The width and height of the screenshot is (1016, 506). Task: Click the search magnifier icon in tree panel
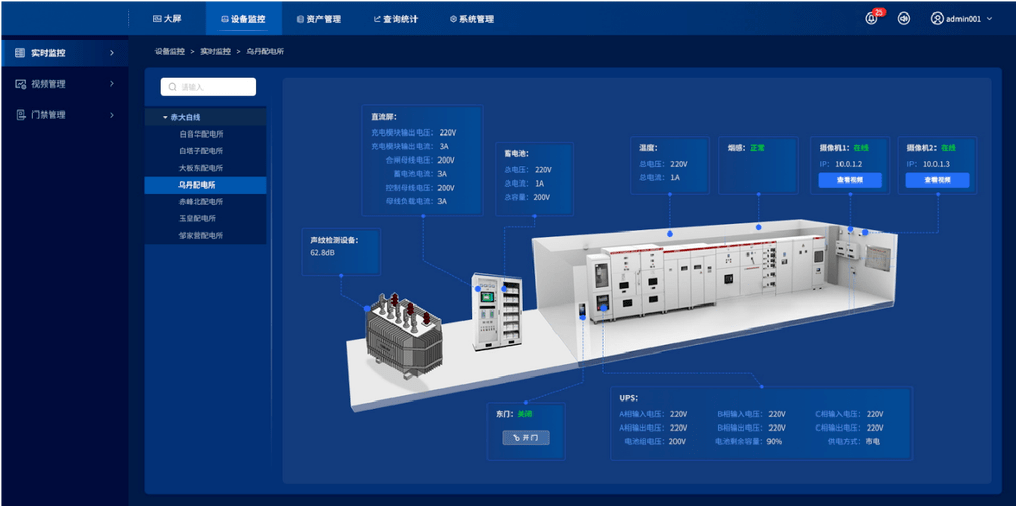tap(173, 87)
